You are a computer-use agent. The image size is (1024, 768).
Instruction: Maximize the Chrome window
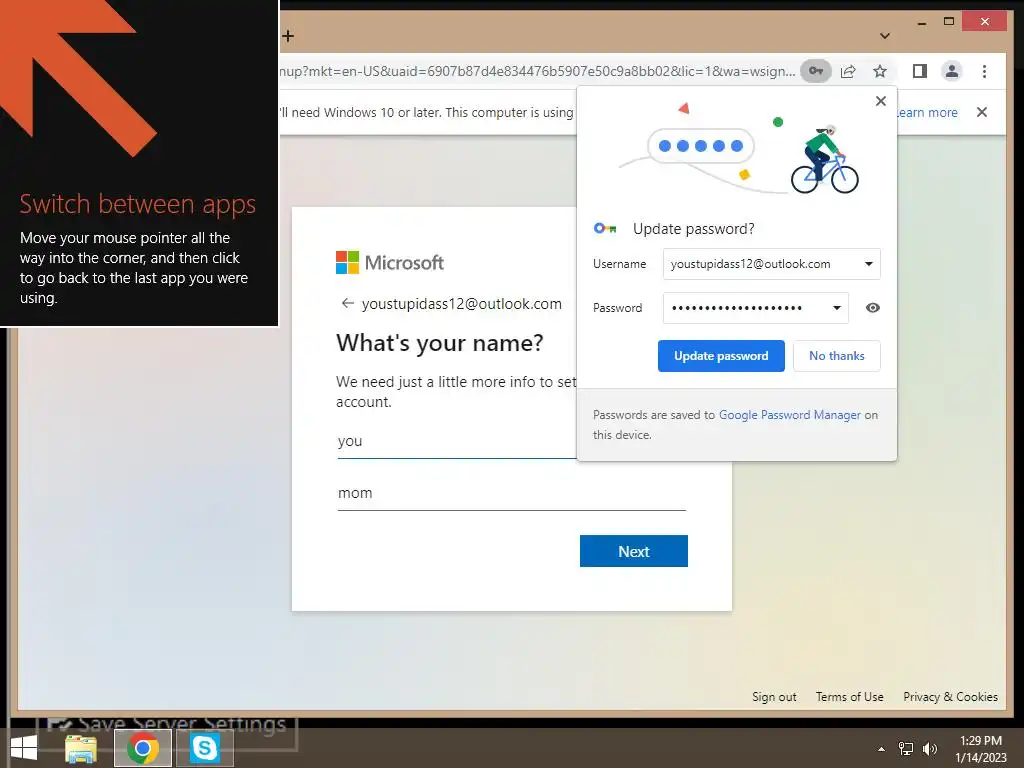[x=949, y=22]
